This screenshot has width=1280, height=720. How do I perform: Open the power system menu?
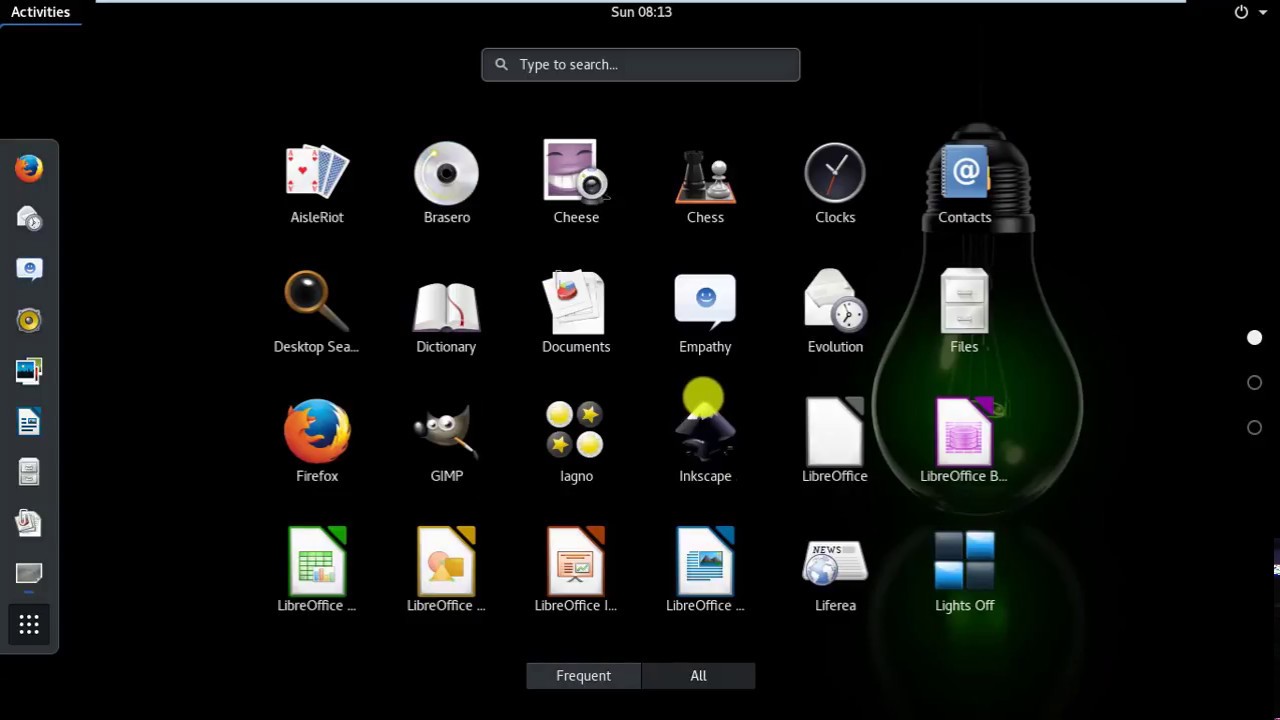pos(1250,12)
